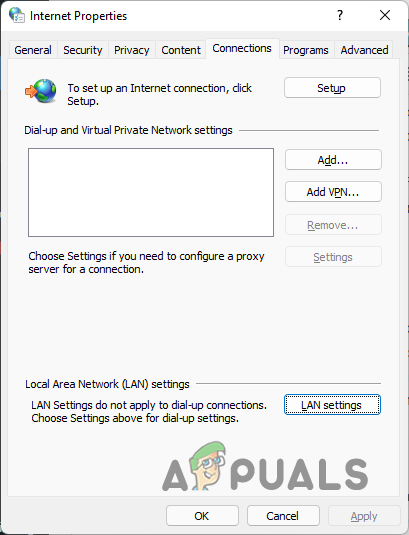The width and height of the screenshot is (409, 535).
Task: Open help with the question mark button
Action: click(x=340, y=15)
